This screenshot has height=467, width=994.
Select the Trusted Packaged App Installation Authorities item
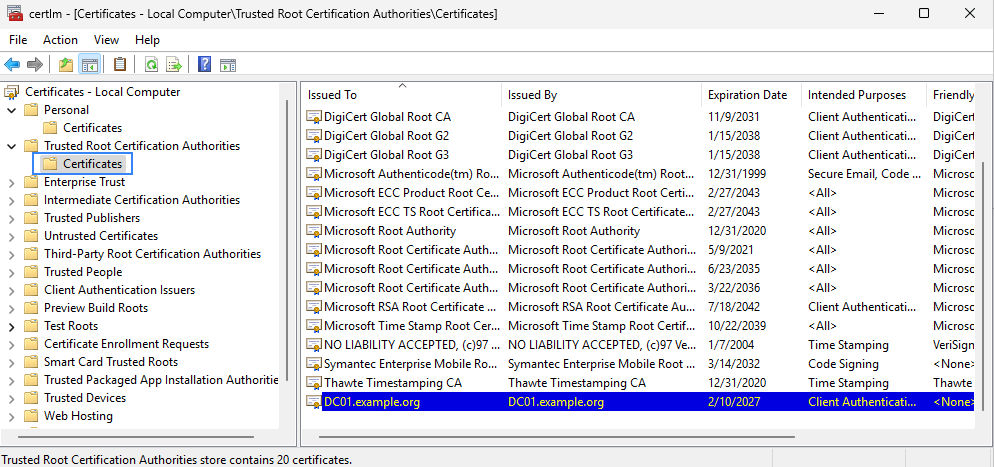click(x=161, y=380)
